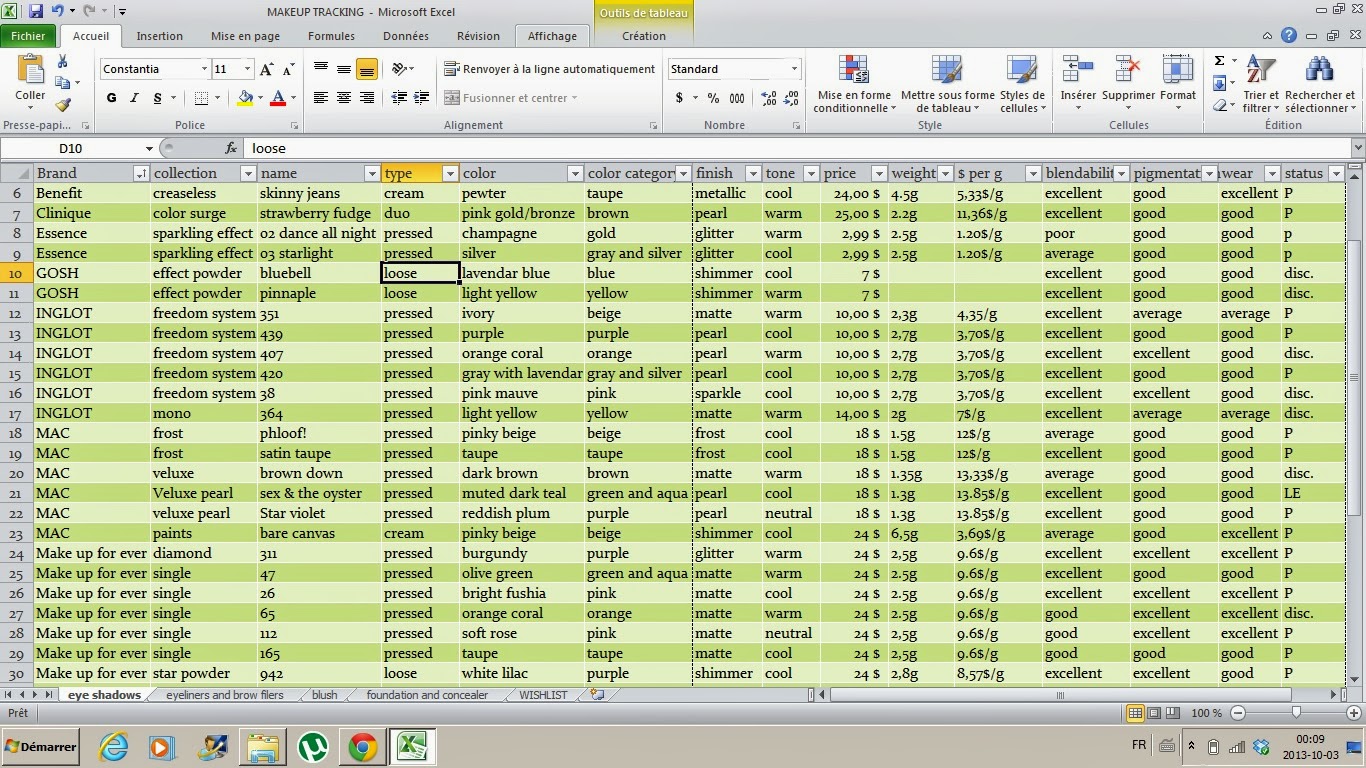Click the row 15 header
This screenshot has height=768, width=1366.
point(17,373)
